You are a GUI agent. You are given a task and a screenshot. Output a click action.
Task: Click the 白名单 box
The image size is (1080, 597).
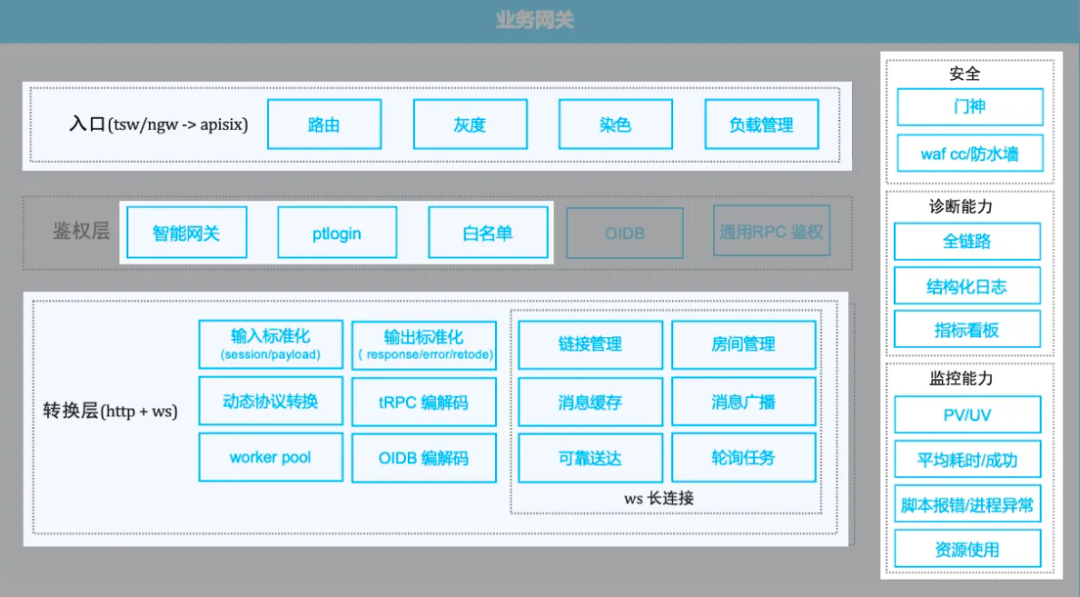point(488,233)
